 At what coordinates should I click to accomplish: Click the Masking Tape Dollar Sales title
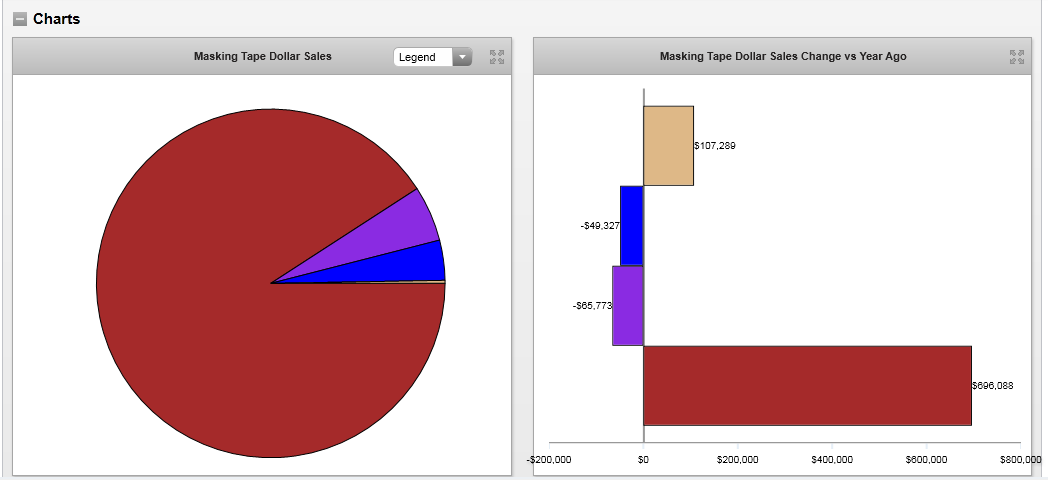pyautogui.click(x=262, y=57)
